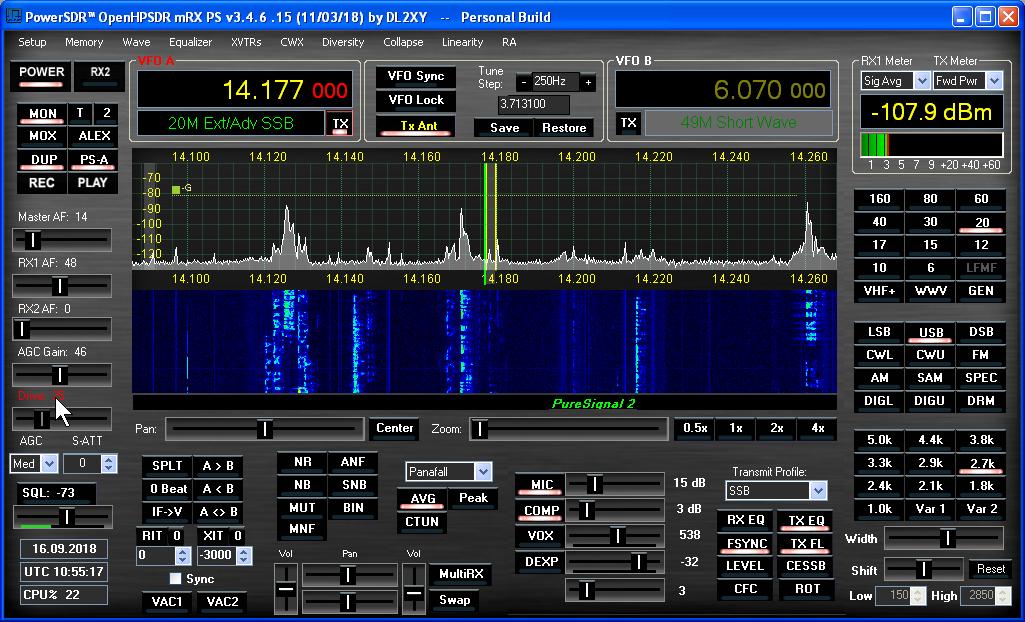This screenshot has height=622, width=1025.
Task: Toggle the COMP compressor button
Action: [x=541, y=510]
